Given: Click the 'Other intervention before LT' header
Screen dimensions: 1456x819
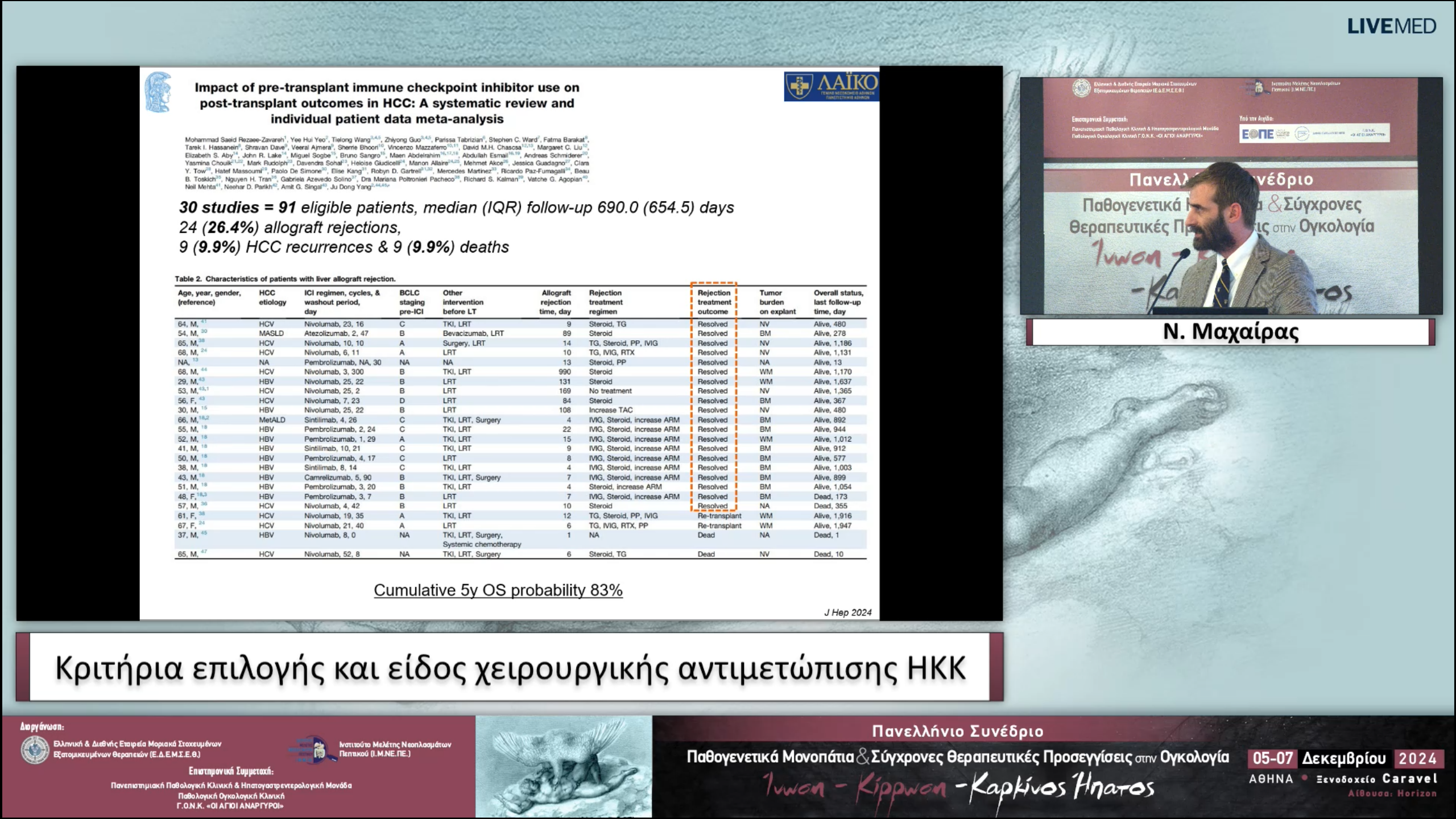Looking at the screenshot, I should coord(463,302).
